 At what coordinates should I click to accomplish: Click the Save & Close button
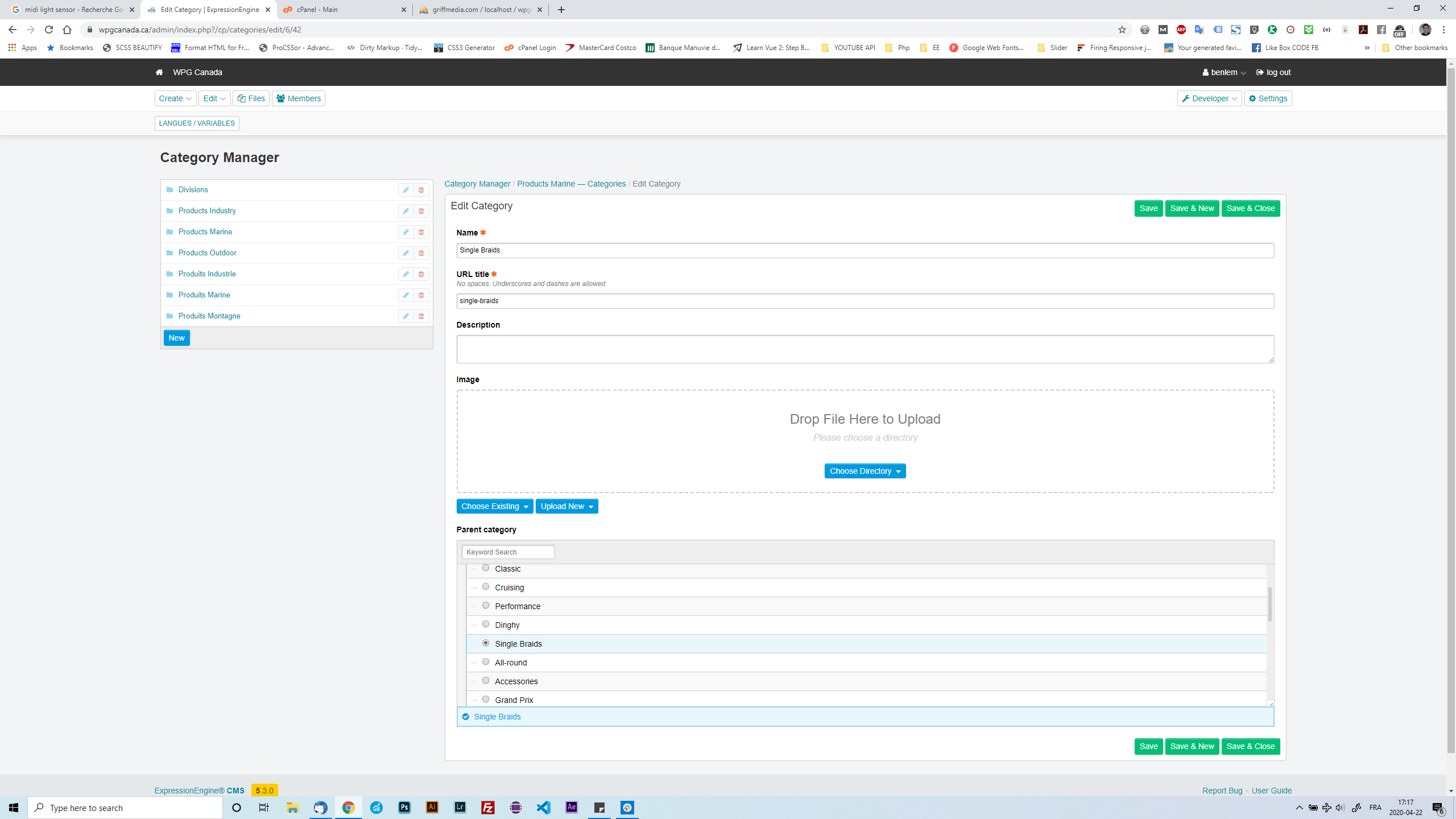click(x=1250, y=208)
